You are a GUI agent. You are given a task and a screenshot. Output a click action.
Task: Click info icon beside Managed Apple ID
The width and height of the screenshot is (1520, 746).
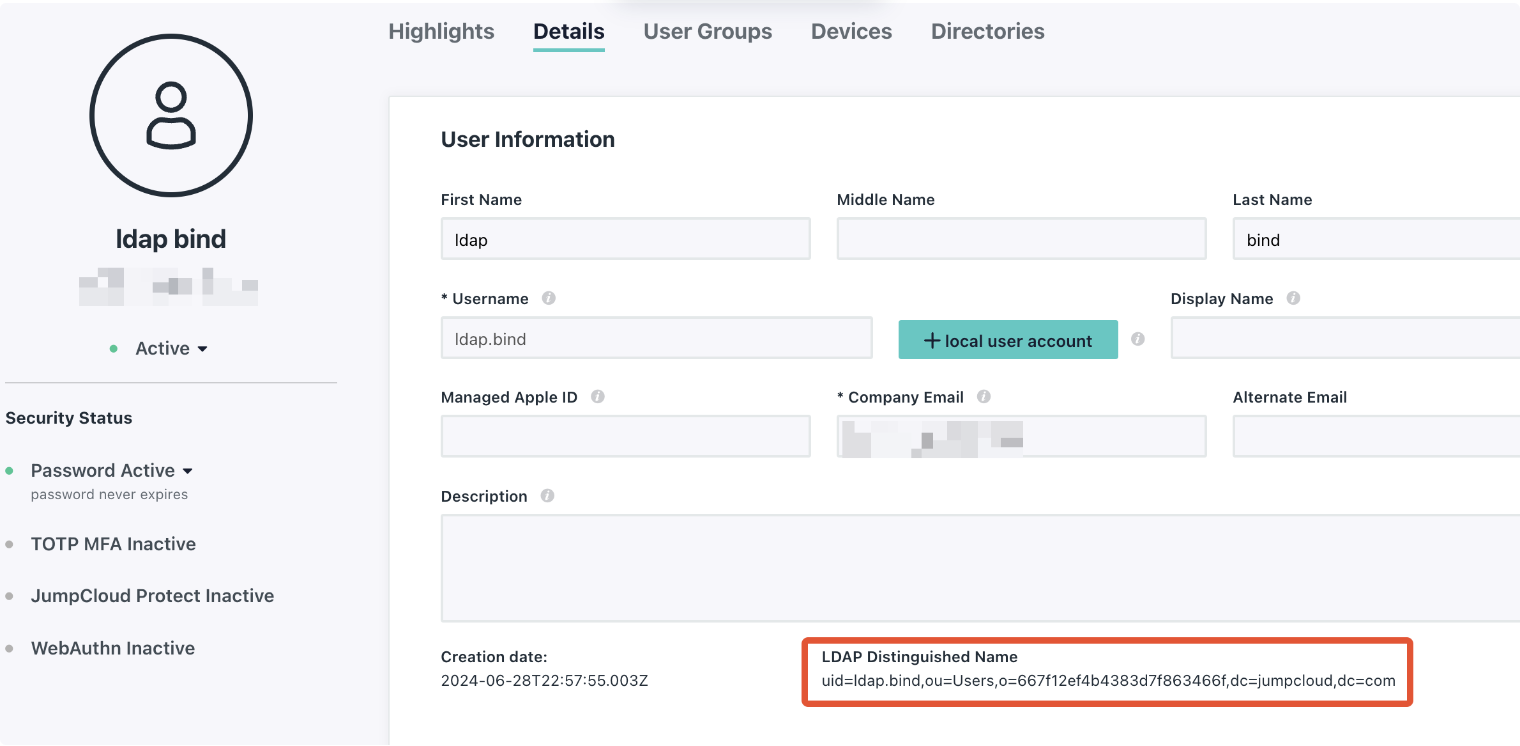(598, 397)
